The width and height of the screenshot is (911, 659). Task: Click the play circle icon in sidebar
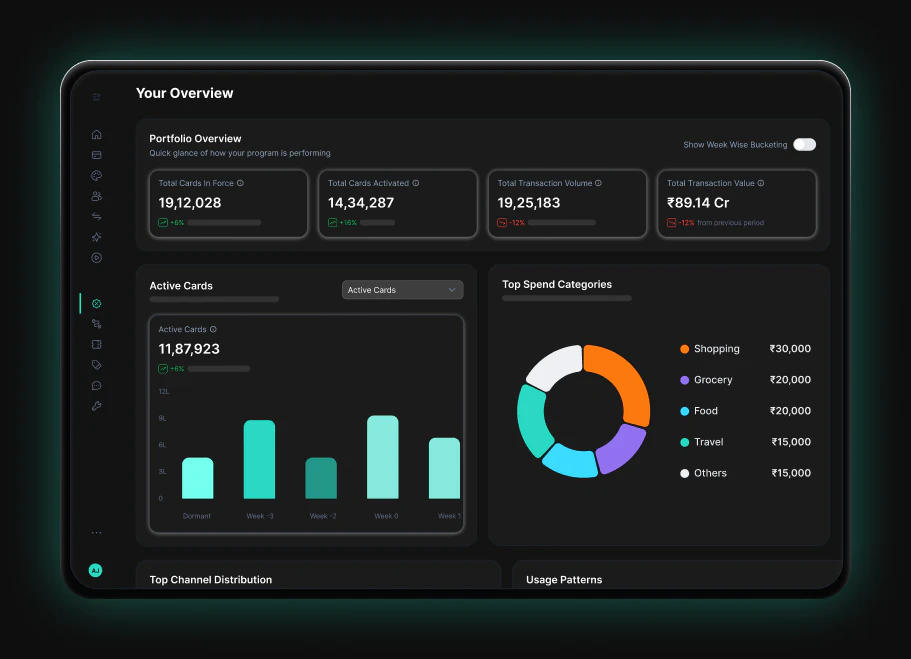(x=96, y=258)
